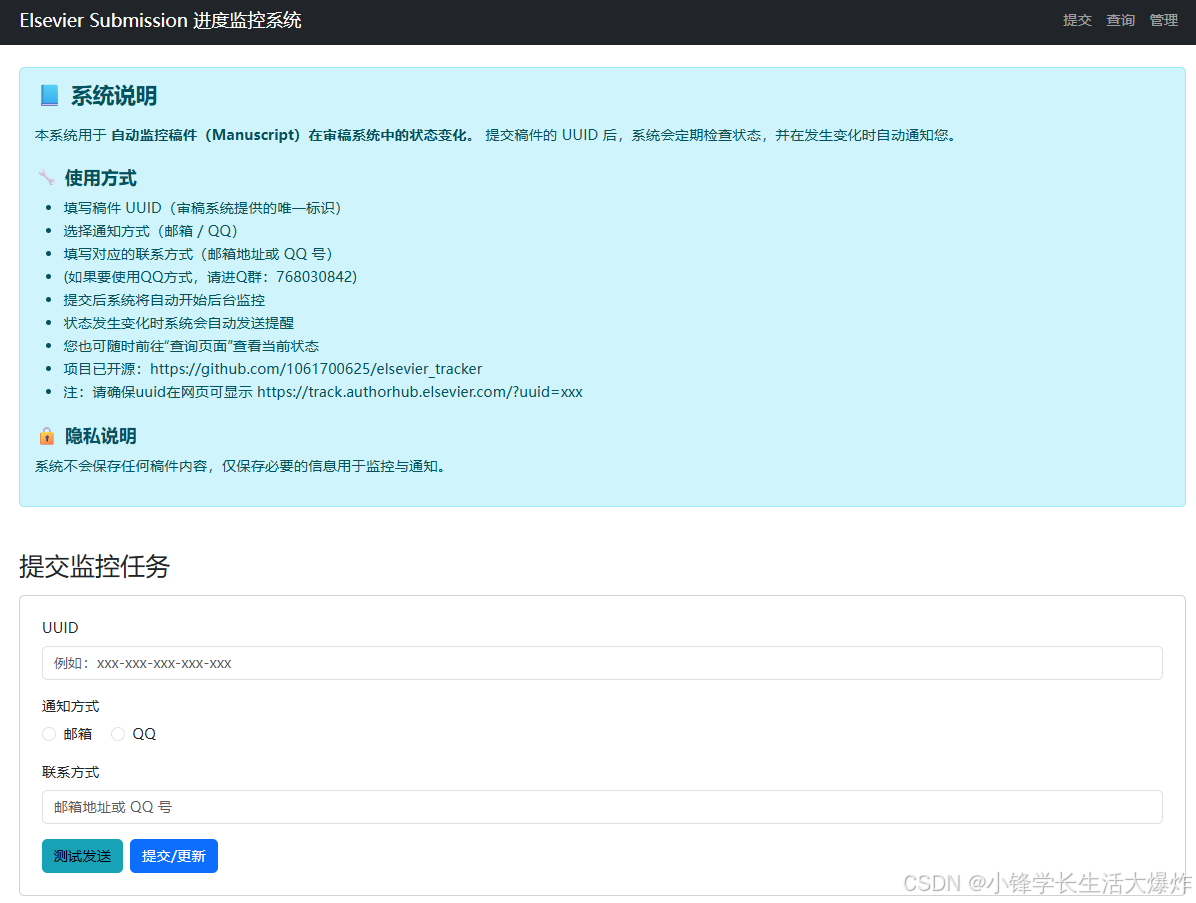Click the lock icon beside 隐私说明
The image size is (1196, 903).
point(47,436)
